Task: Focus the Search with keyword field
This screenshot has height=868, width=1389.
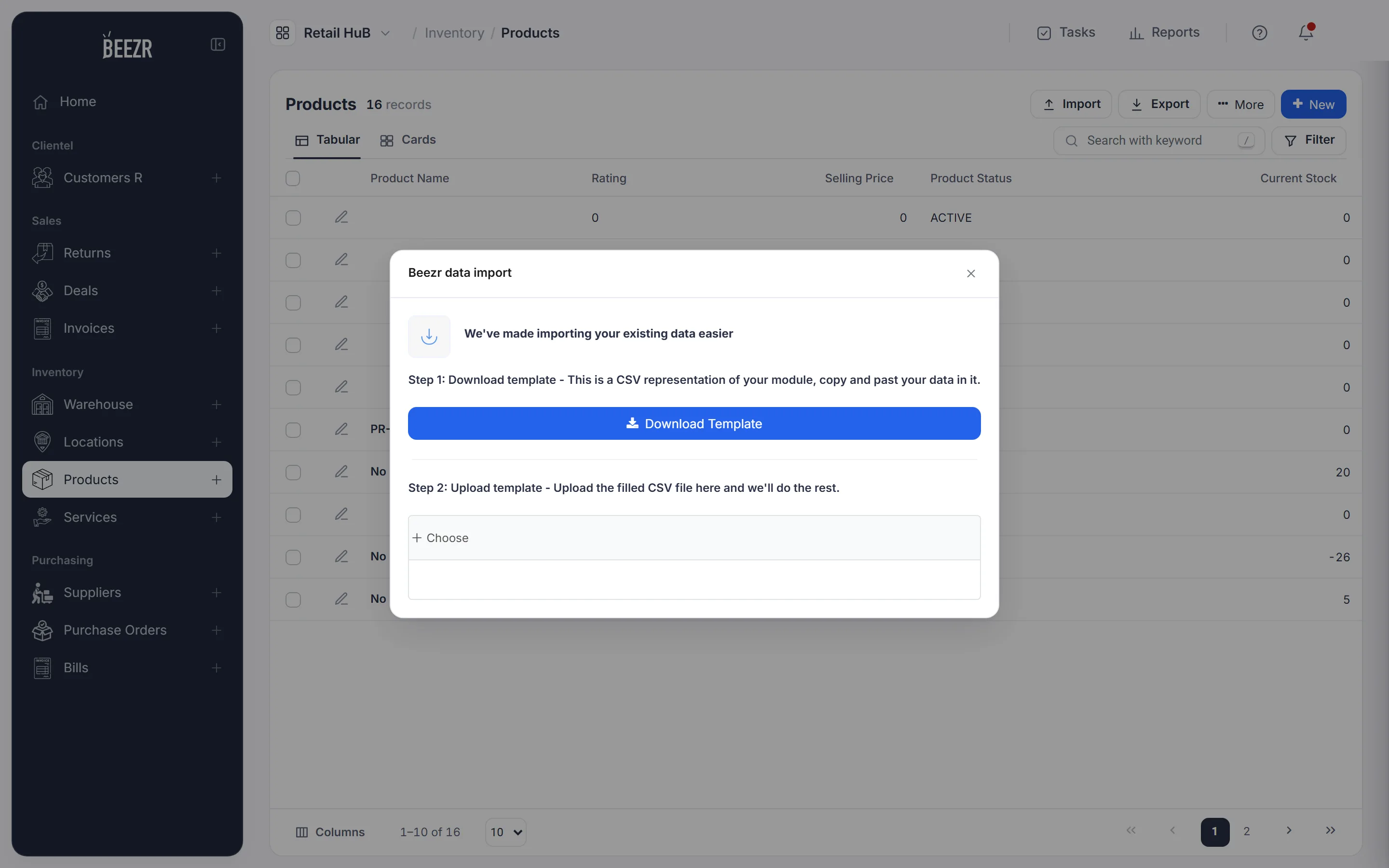Action: (1159, 141)
